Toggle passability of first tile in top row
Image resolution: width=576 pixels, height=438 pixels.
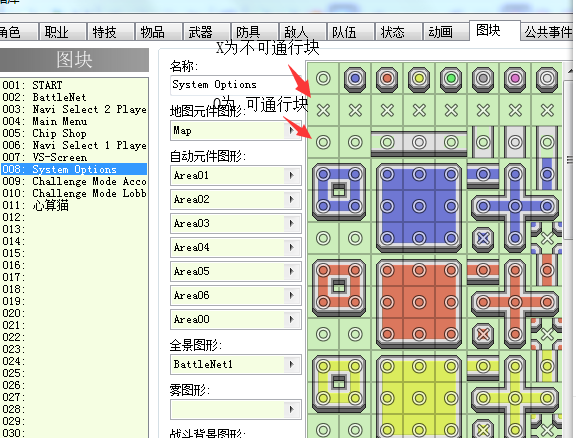tap(323, 78)
